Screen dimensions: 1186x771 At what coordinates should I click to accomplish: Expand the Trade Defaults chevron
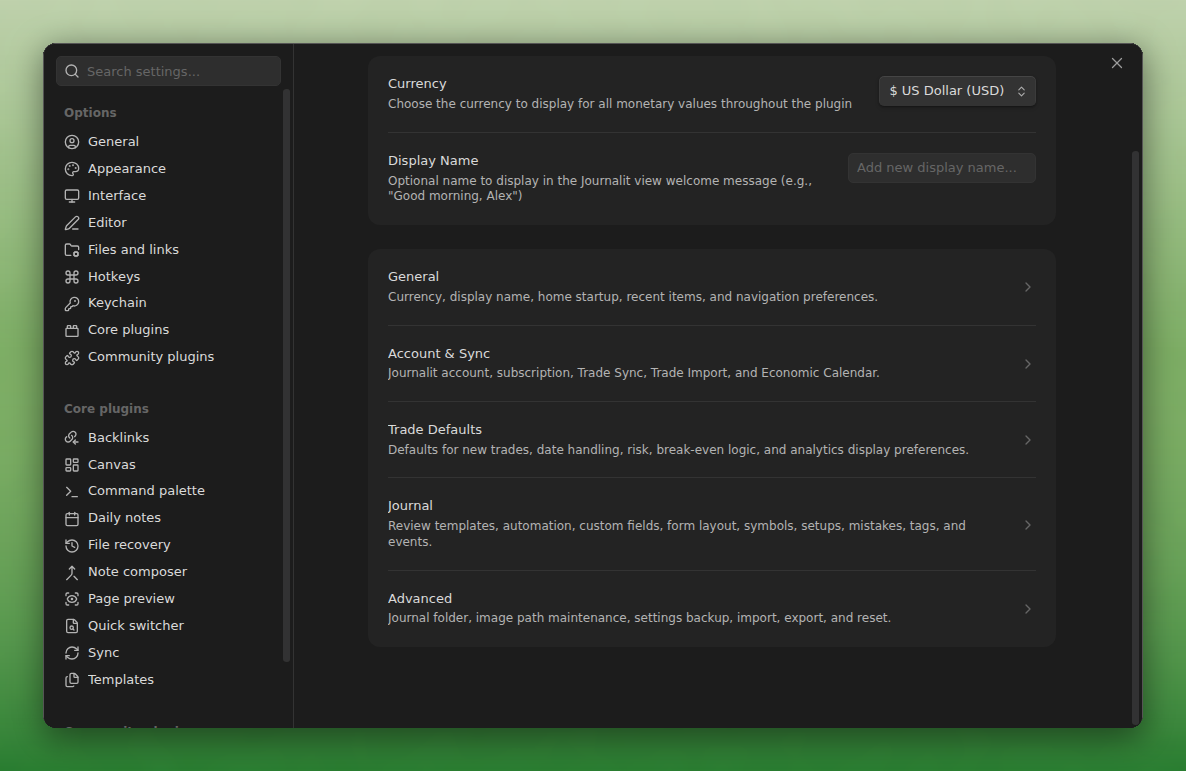pyautogui.click(x=1027, y=440)
